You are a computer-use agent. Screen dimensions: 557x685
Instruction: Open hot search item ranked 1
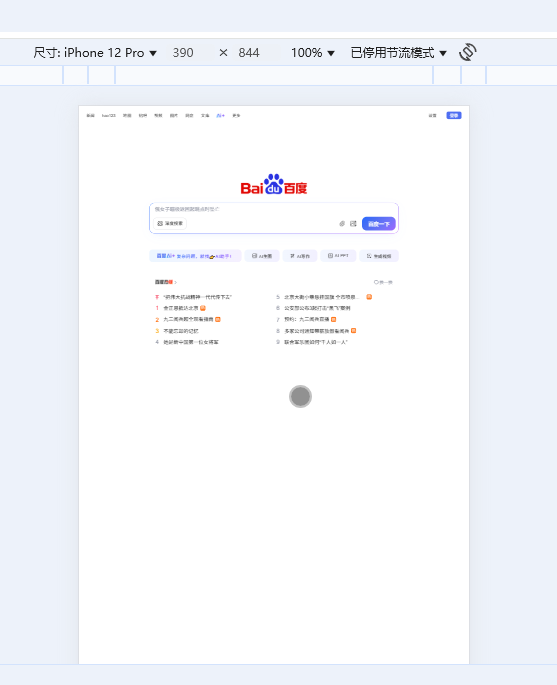tap(181, 308)
